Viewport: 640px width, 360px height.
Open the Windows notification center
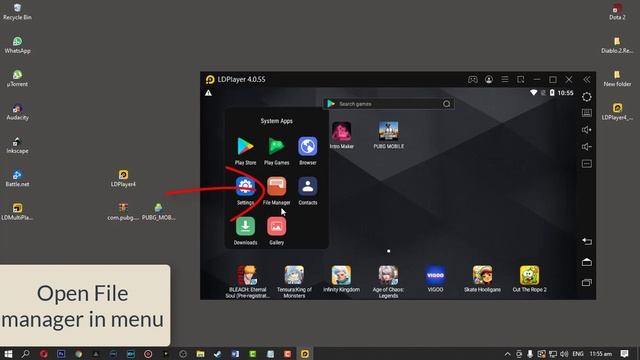point(624,353)
